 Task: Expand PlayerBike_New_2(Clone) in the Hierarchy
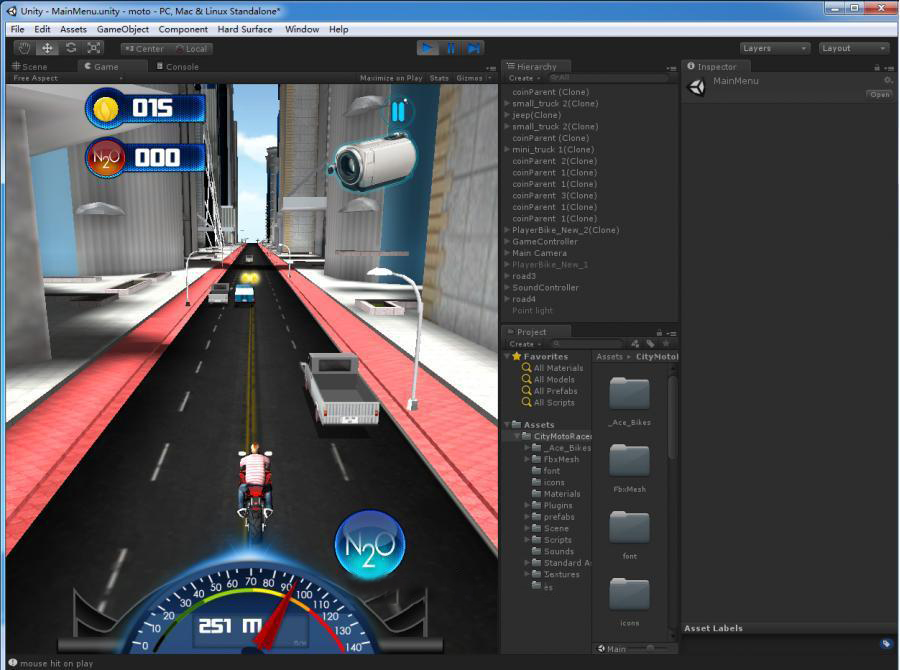point(507,230)
